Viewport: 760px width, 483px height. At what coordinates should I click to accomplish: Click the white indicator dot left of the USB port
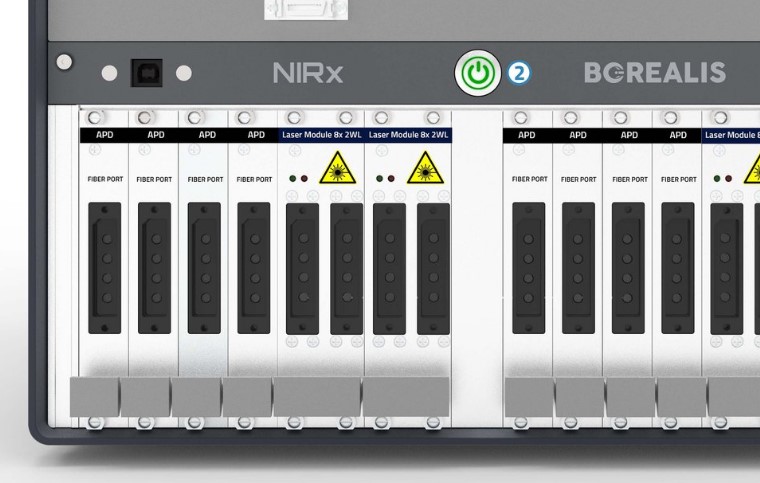(x=110, y=73)
